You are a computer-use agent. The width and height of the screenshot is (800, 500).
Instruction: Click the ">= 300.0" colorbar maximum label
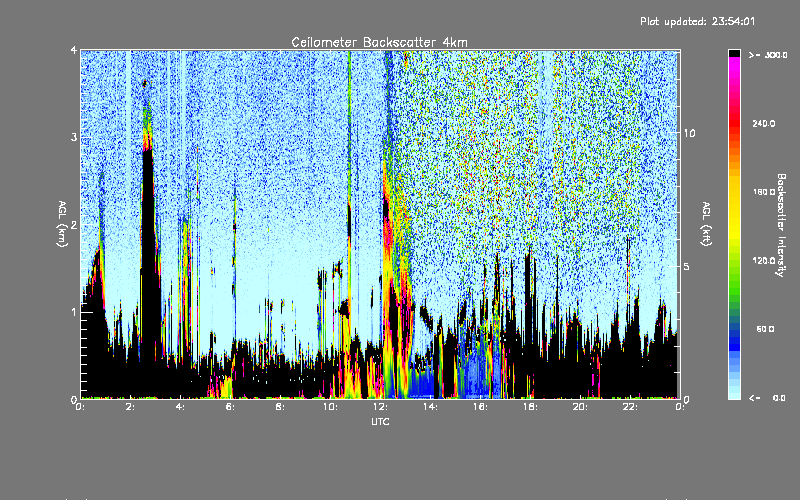[768, 55]
